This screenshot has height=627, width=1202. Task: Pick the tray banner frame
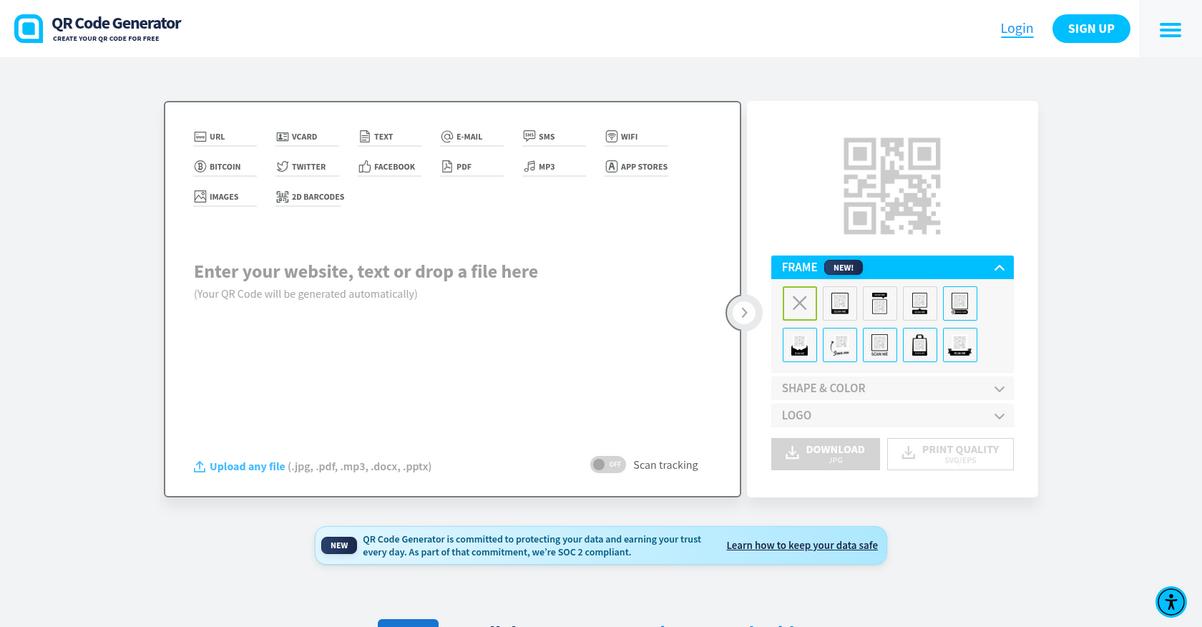960,345
